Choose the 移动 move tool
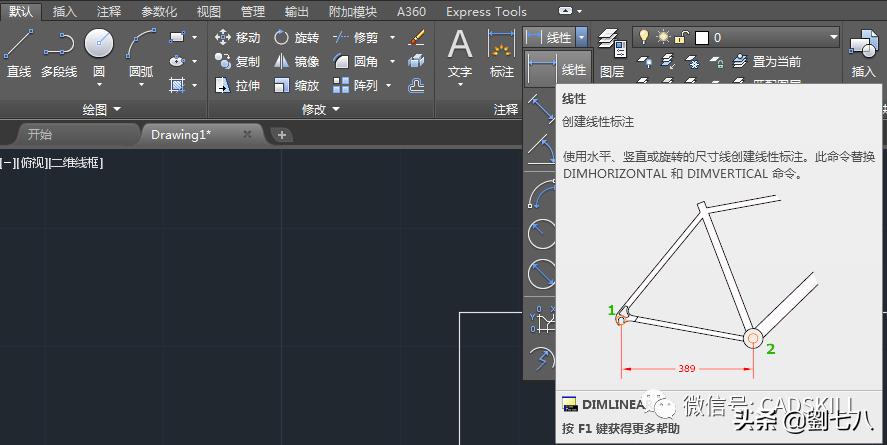Viewport: 887px width, 445px height. click(x=238, y=37)
